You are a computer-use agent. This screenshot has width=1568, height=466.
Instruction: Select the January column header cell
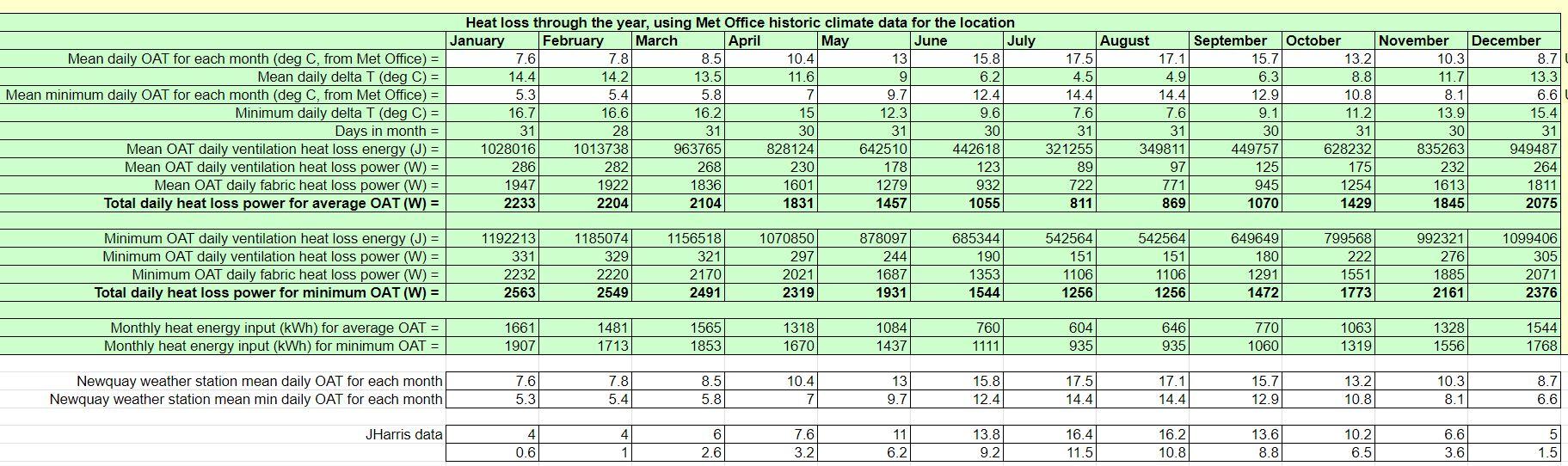(492, 40)
